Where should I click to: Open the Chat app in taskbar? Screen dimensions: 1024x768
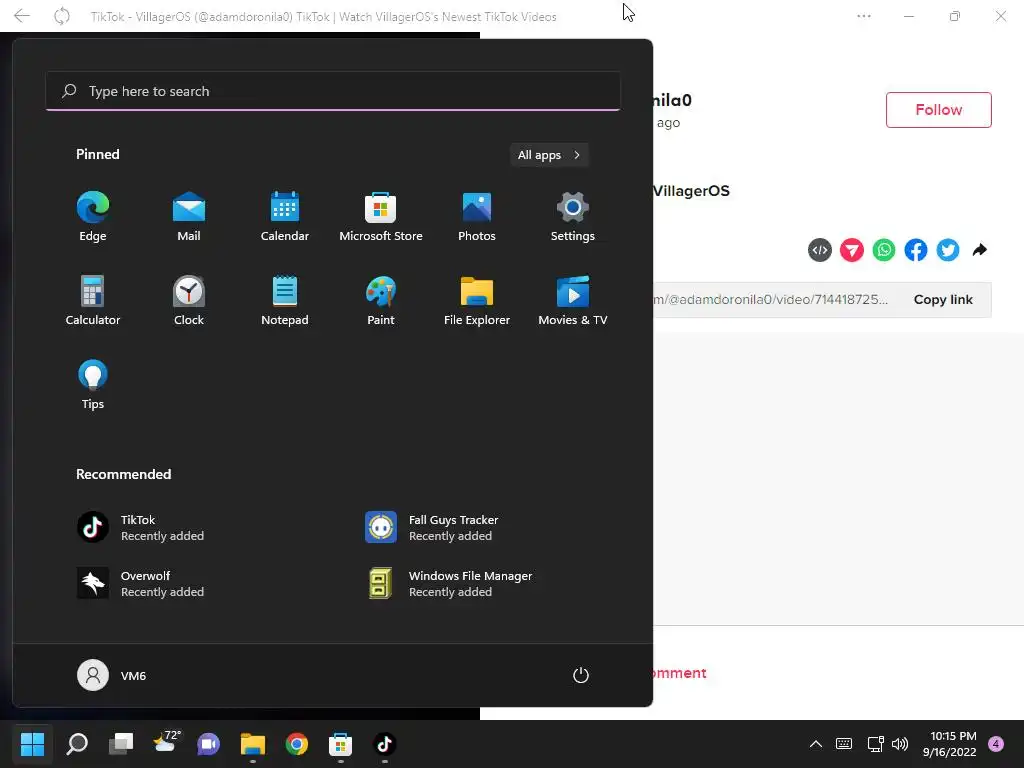(x=209, y=744)
